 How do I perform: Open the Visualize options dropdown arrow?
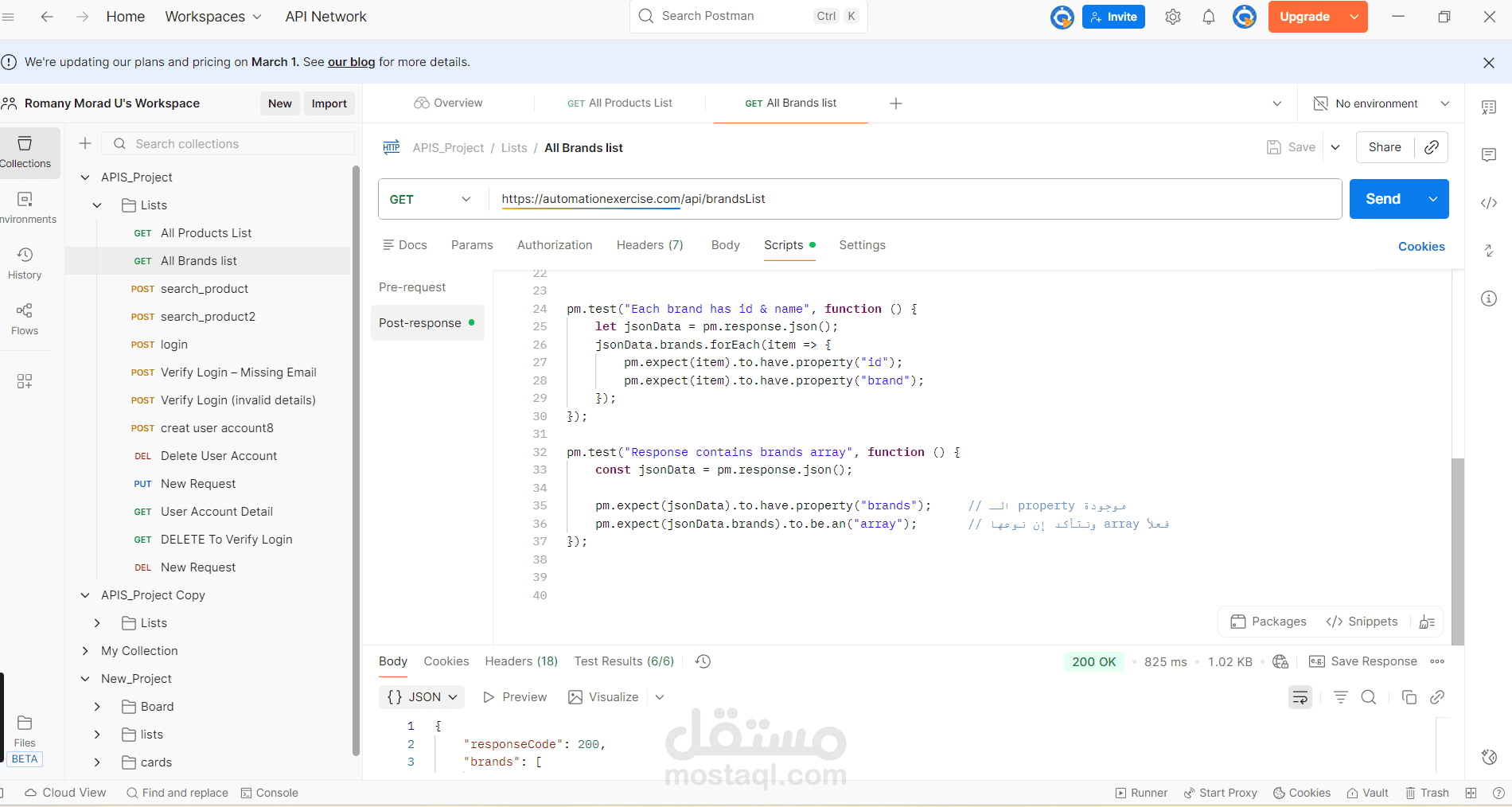(660, 697)
